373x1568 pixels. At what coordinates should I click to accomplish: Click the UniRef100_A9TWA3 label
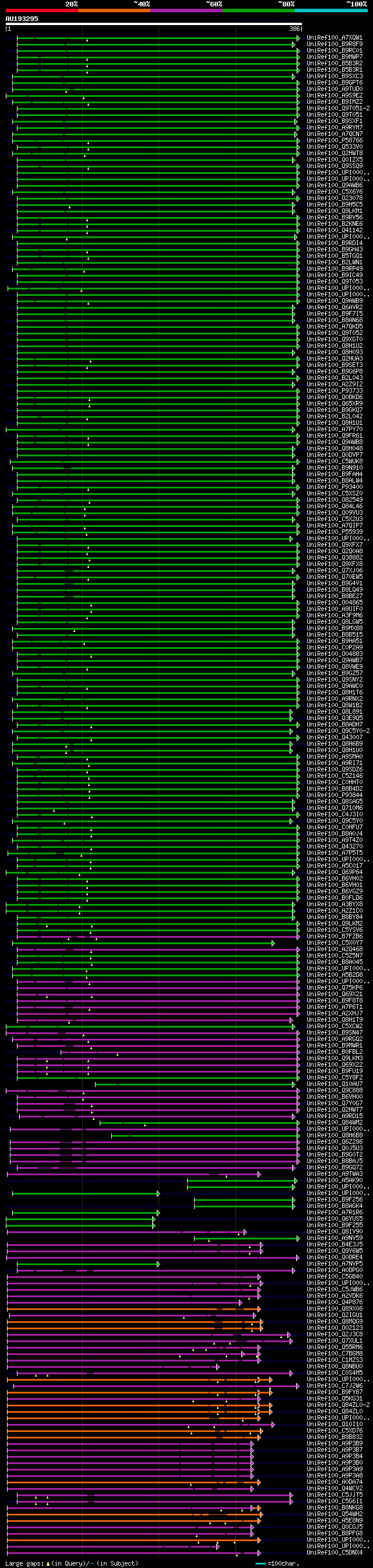pos(335,1174)
